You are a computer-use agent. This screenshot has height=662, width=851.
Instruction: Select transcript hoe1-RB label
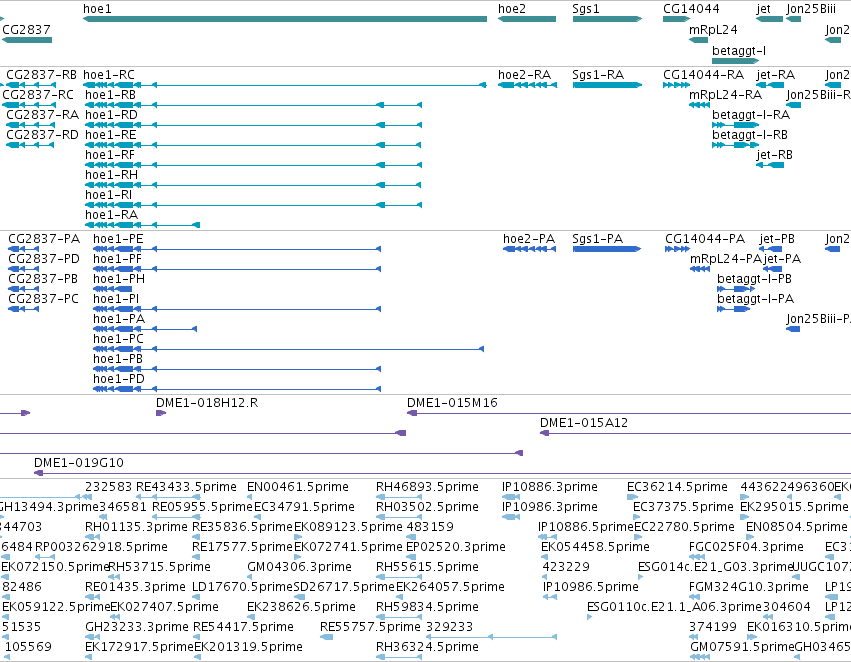pyautogui.click(x=110, y=95)
